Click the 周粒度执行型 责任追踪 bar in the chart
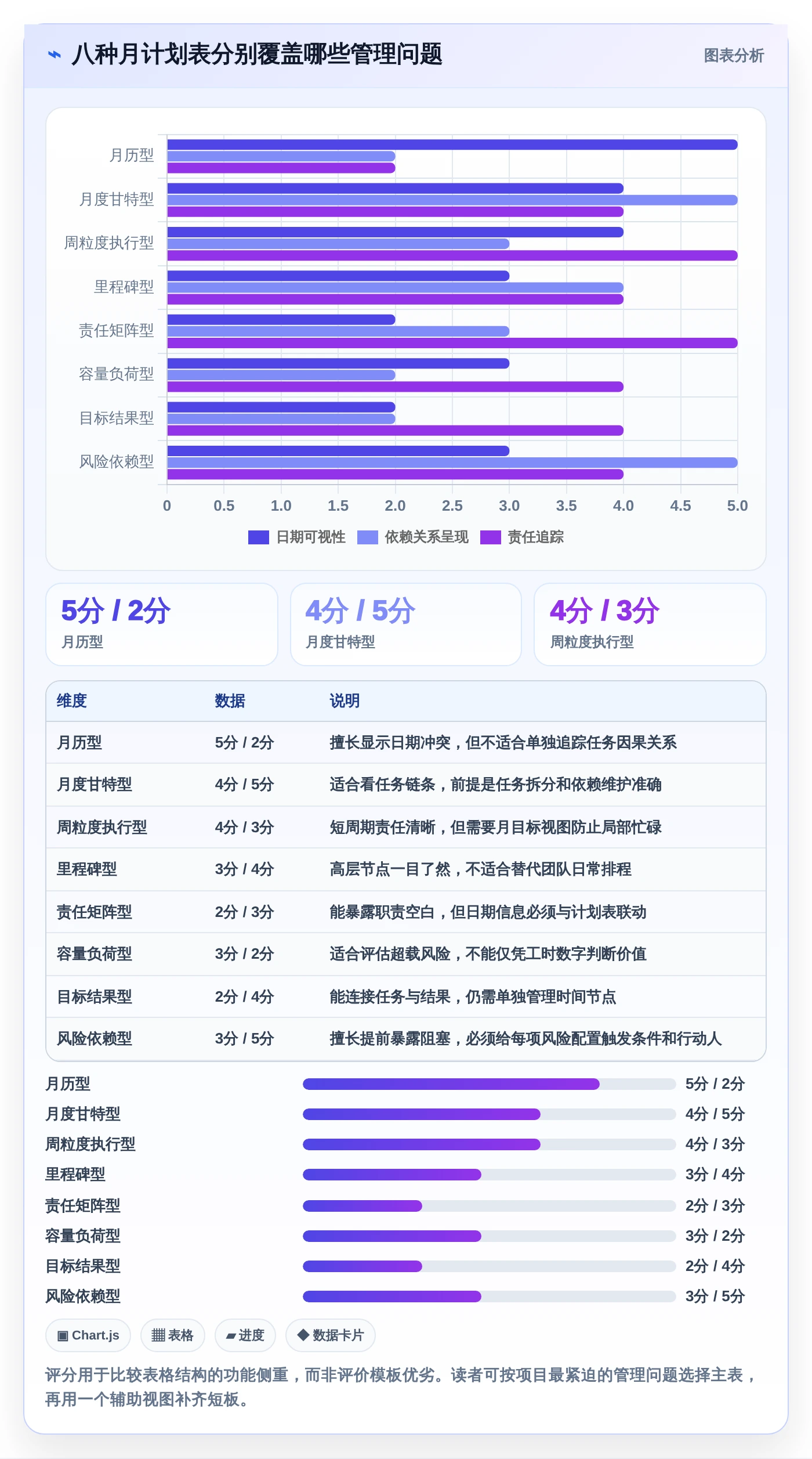Image resolution: width=812 pixels, height=1459 pixels. click(452, 255)
